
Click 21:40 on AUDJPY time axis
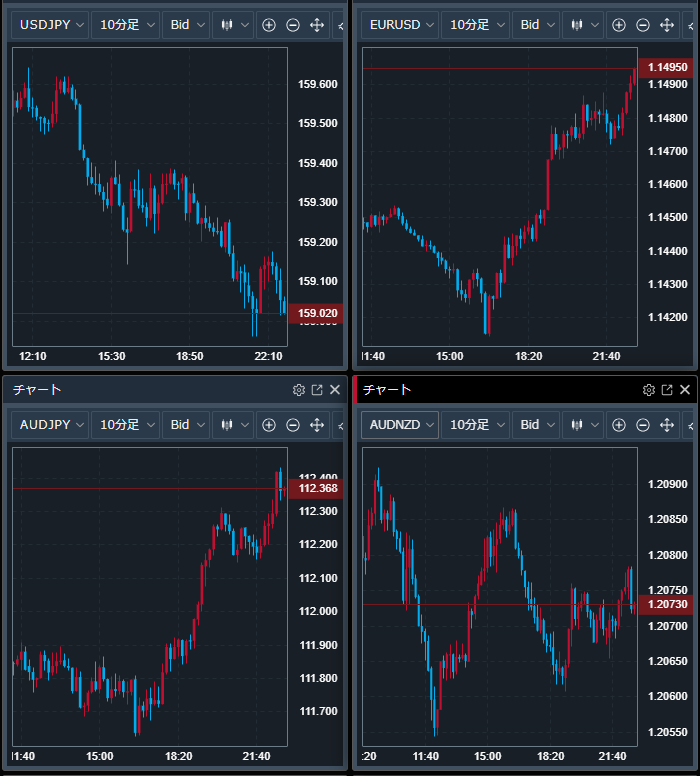256,756
